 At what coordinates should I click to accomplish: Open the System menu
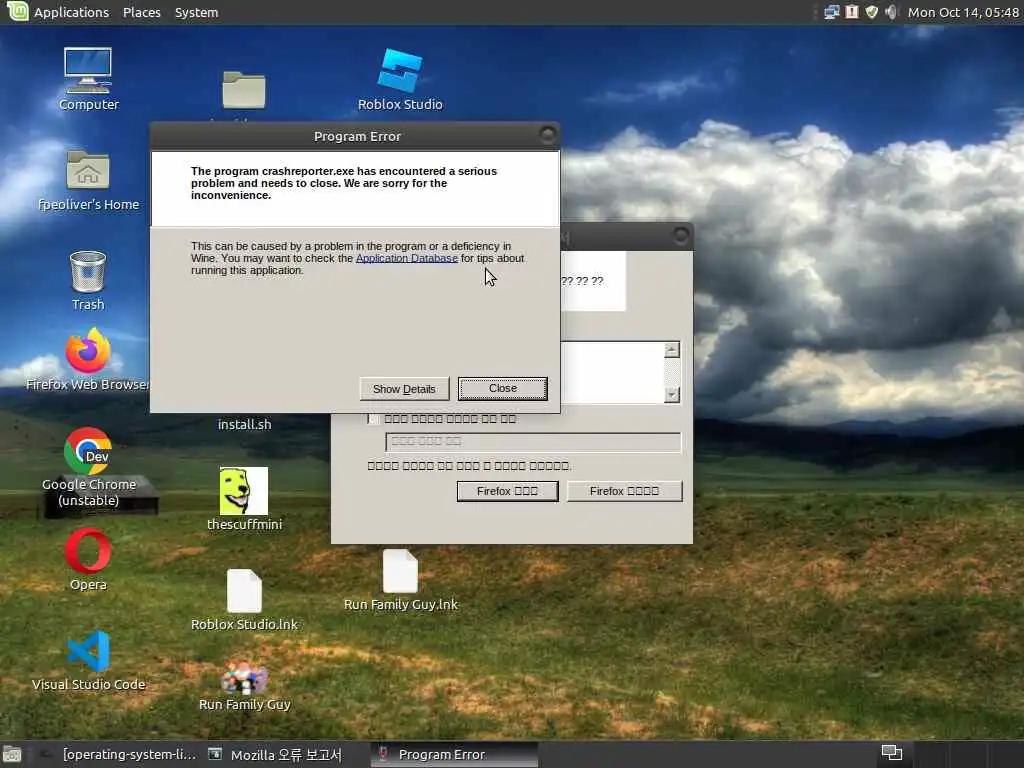[197, 12]
